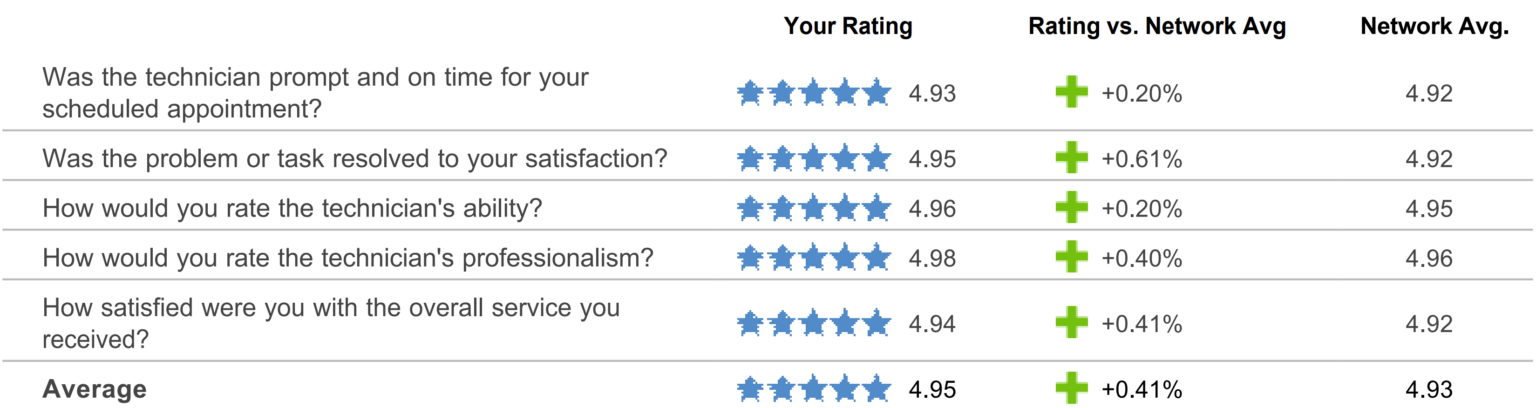Click the technician prompt and on time question
Screen dimensions: 1536x408
(x=316, y=93)
